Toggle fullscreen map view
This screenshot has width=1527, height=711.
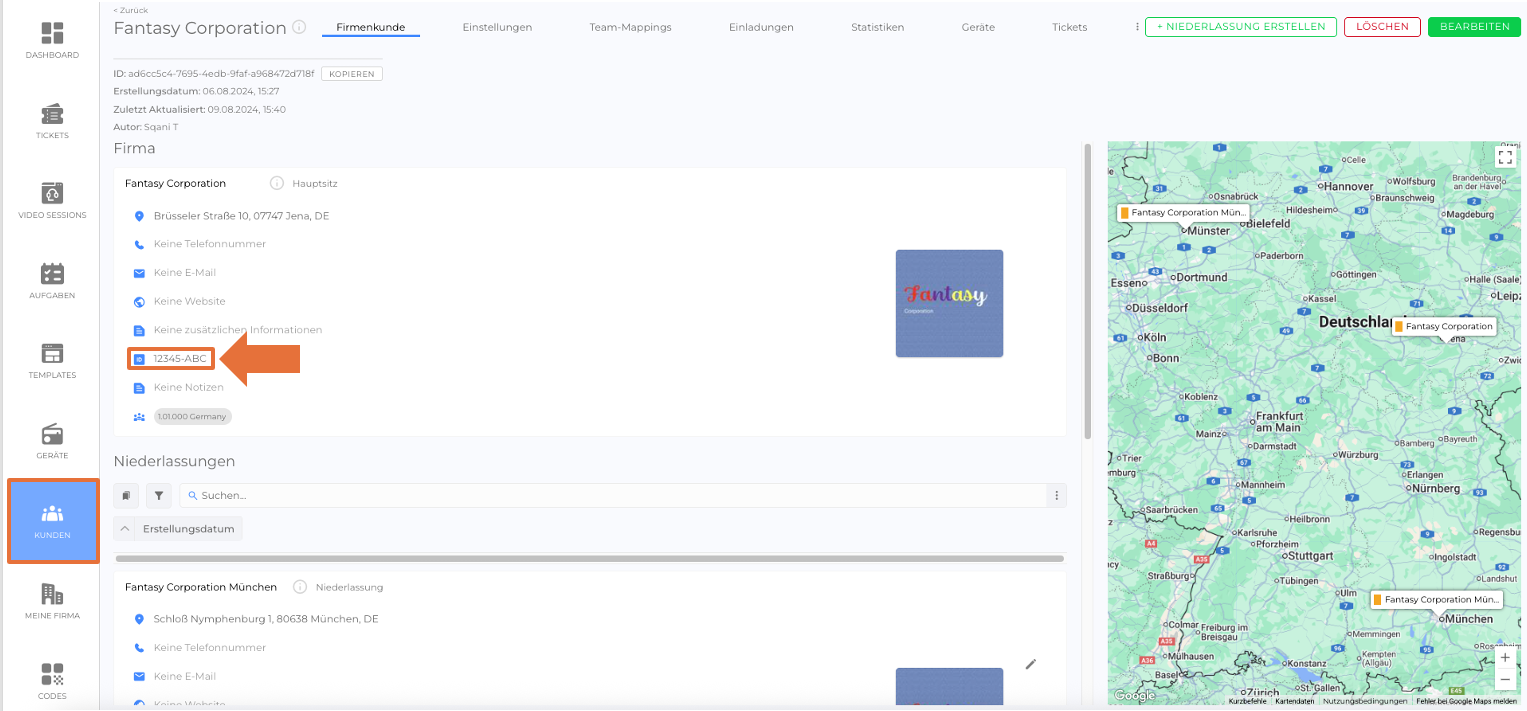tap(1505, 157)
